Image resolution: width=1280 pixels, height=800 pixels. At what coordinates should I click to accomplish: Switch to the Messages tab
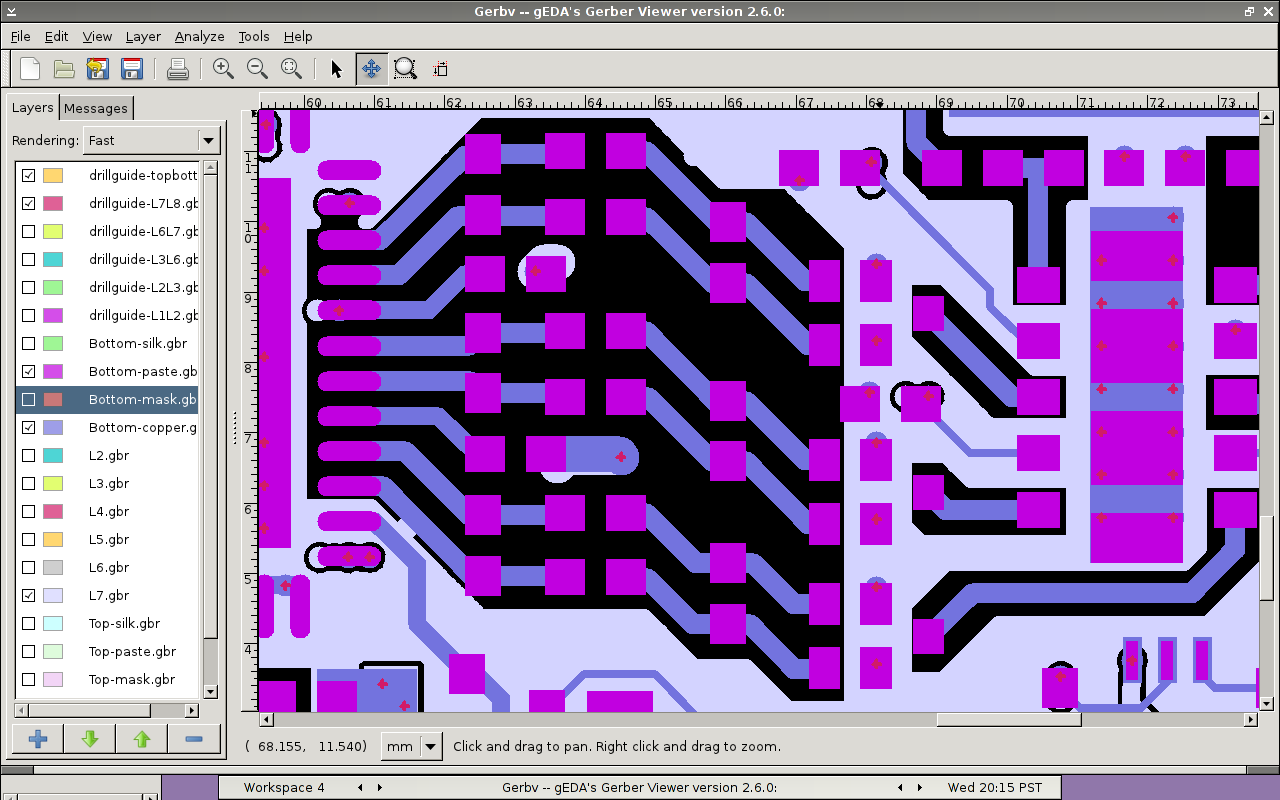pos(96,108)
